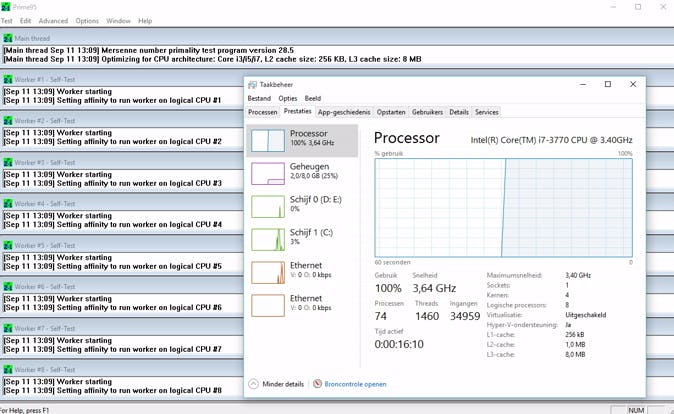
Task: Open the Help menu in Prime95
Action: click(145, 21)
